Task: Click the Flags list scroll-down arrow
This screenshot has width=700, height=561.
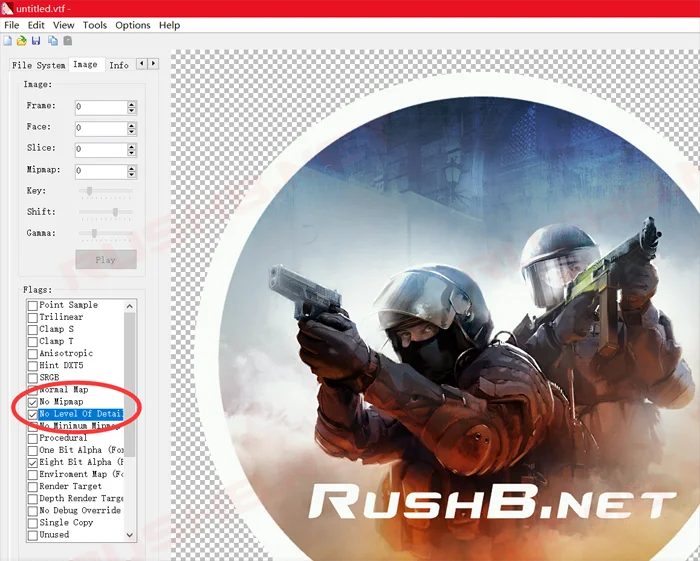Action: tap(129, 535)
